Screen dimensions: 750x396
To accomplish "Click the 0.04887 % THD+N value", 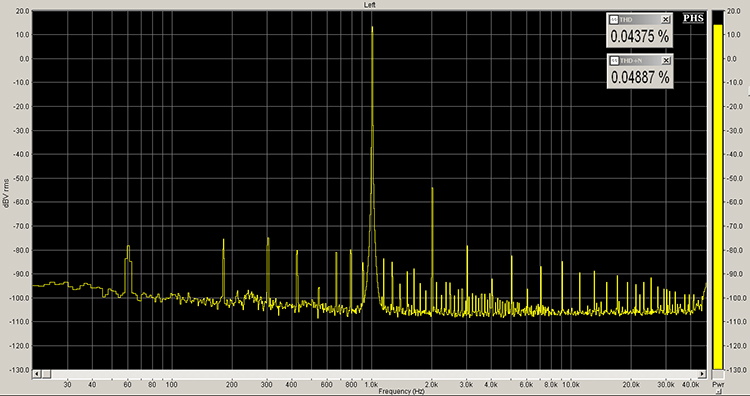I will (x=640, y=77).
